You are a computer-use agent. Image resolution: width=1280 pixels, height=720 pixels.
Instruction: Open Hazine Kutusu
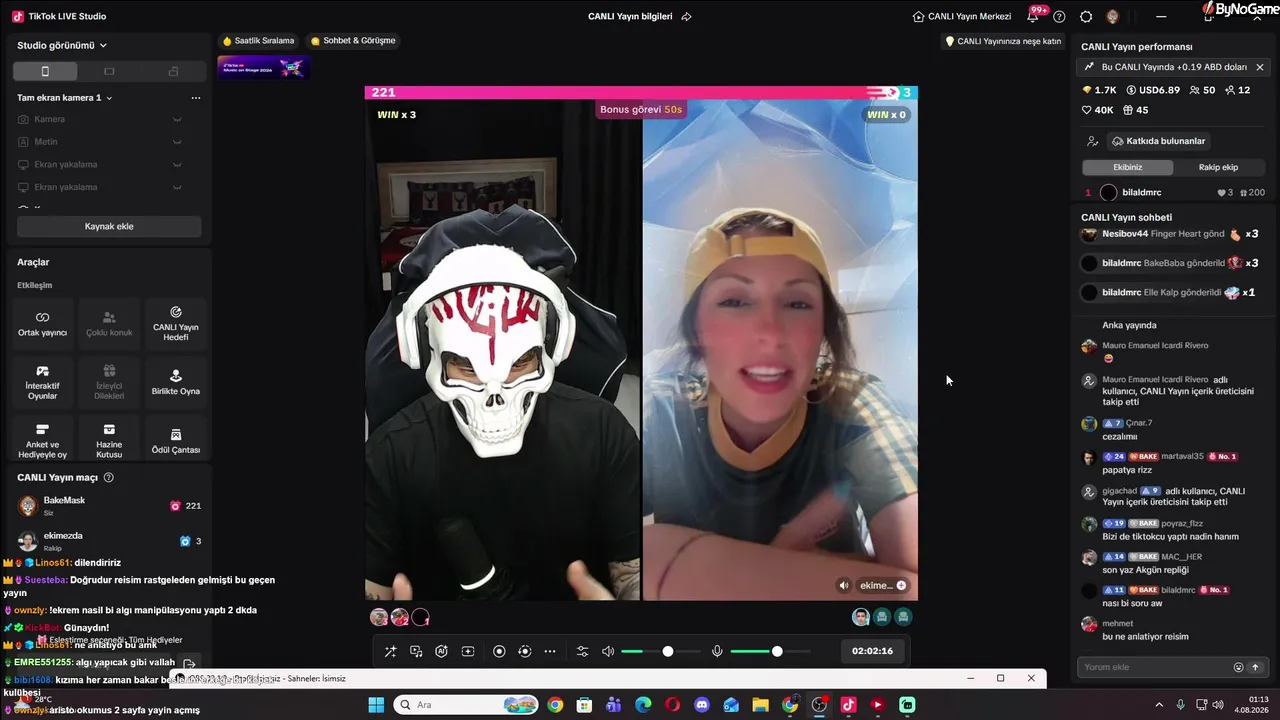point(109,440)
